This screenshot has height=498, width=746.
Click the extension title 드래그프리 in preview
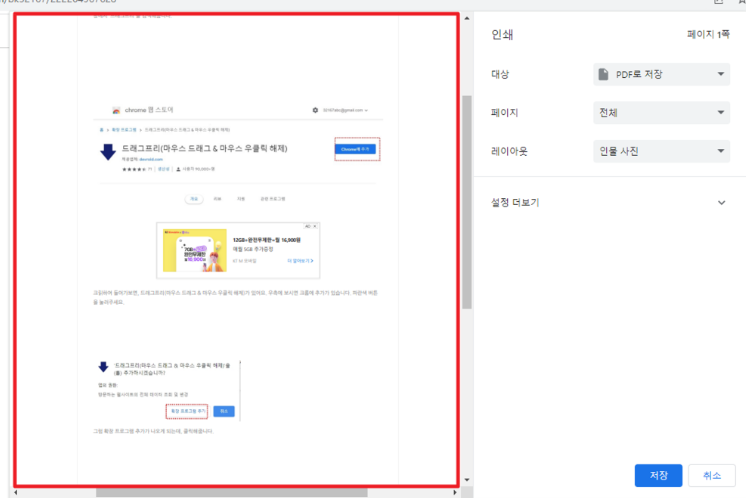click(x=205, y=148)
